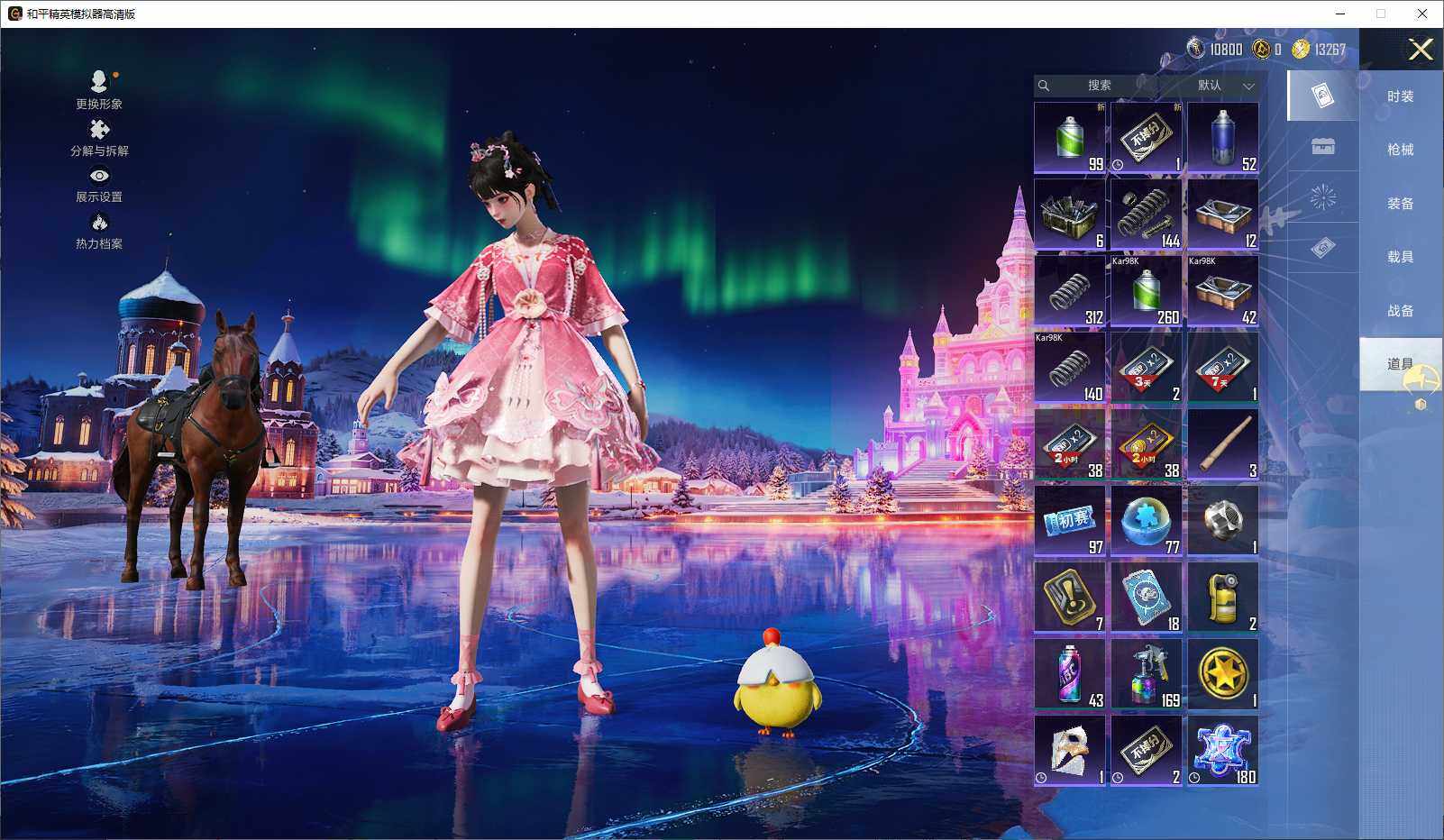This screenshot has width=1444, height=840.
Task: Open 分解与拆解 puzzle-piece option
Action: pyautogui.click(x=99, y=138)
